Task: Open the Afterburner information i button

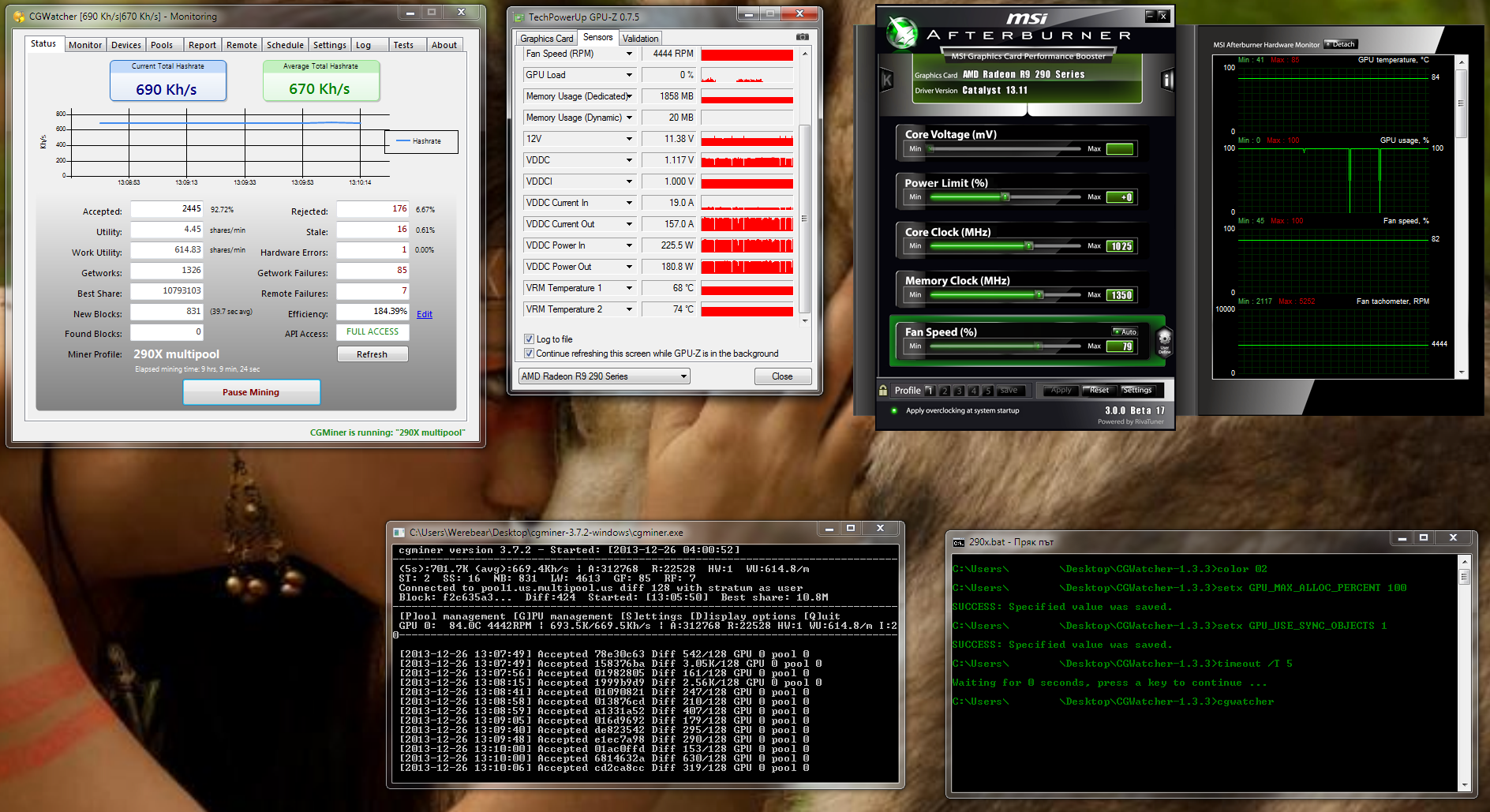Action: pyautogui.click(x=1168, y=80)
